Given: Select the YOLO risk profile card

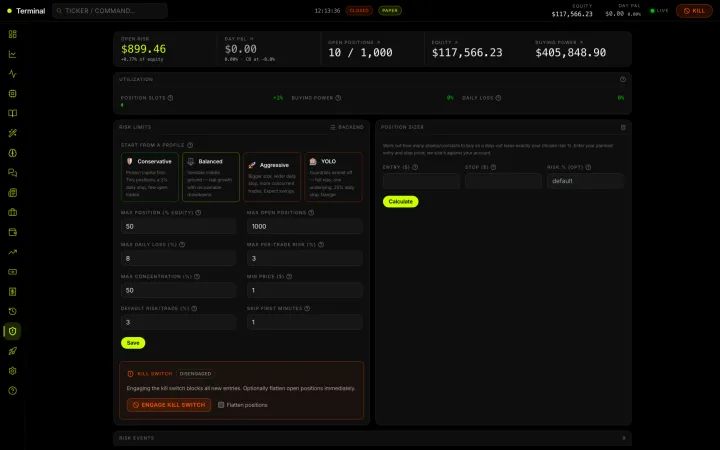Looking at the screenshot, I should coord(333,177).
